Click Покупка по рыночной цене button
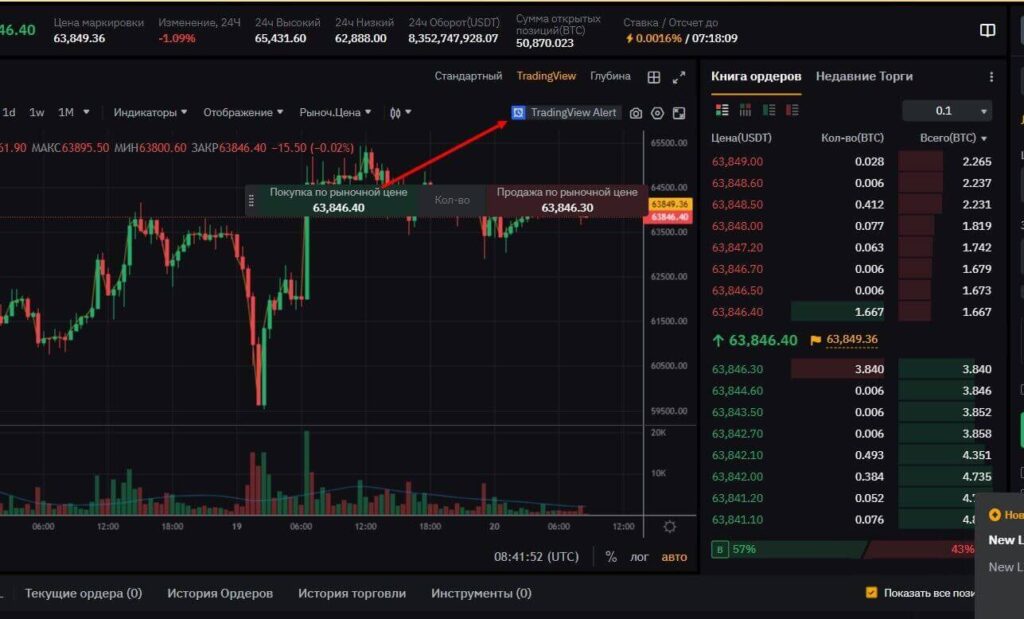The width and height of the screenshot is (1024, 619). point(338,200)
